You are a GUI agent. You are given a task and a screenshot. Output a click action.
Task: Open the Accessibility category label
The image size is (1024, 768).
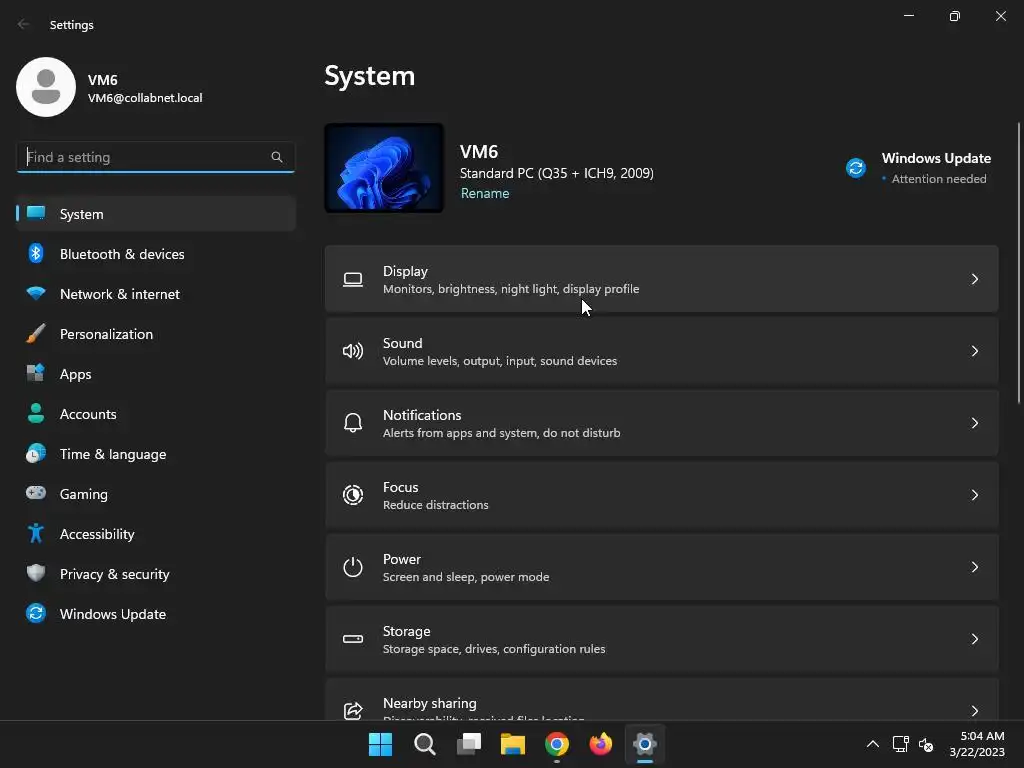coord(97,534)
